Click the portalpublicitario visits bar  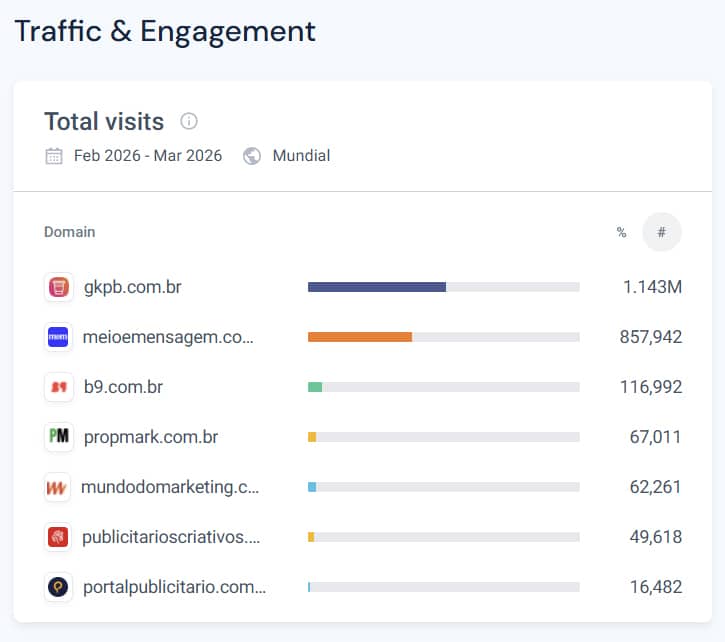tap(309, 587)
